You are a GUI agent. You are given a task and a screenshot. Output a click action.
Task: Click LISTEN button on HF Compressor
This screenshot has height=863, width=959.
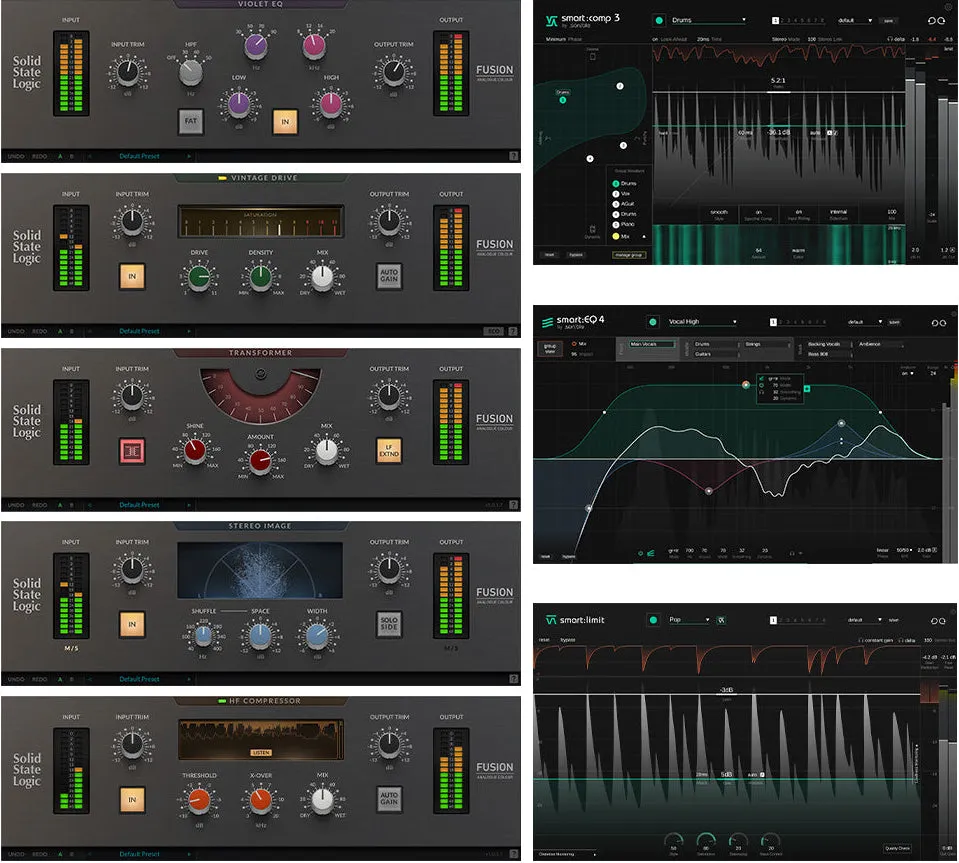[x=261, y=753]
